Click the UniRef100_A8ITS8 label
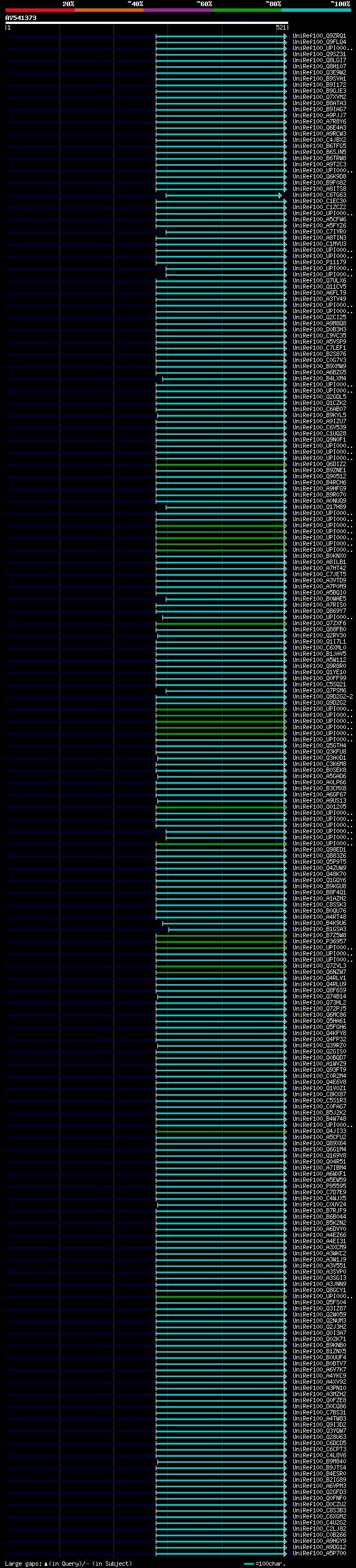This screenshot has width=356, height=1568. click(x=319, y=189)
